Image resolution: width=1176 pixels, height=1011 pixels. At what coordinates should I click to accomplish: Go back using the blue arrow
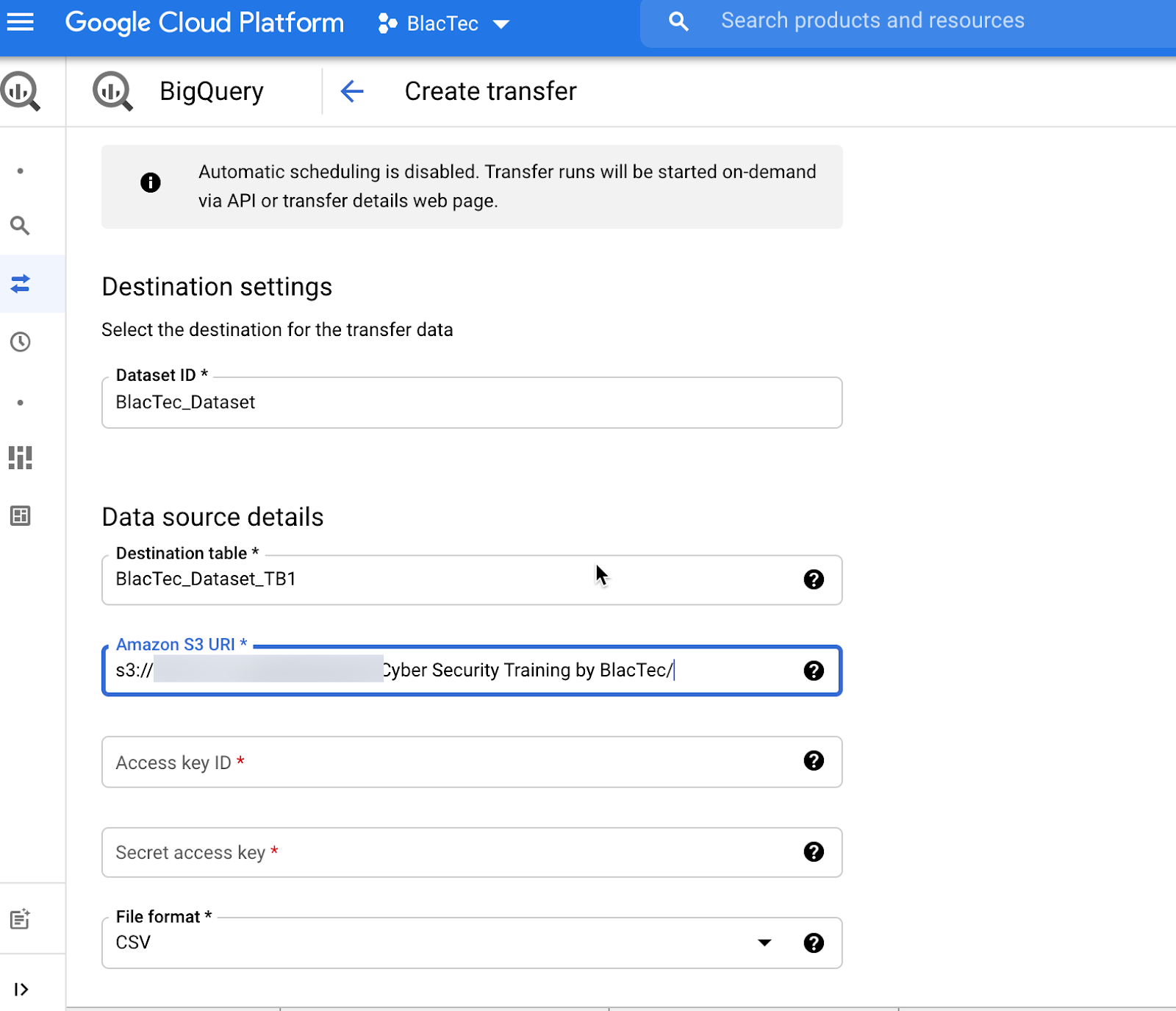tap(352, 91)
